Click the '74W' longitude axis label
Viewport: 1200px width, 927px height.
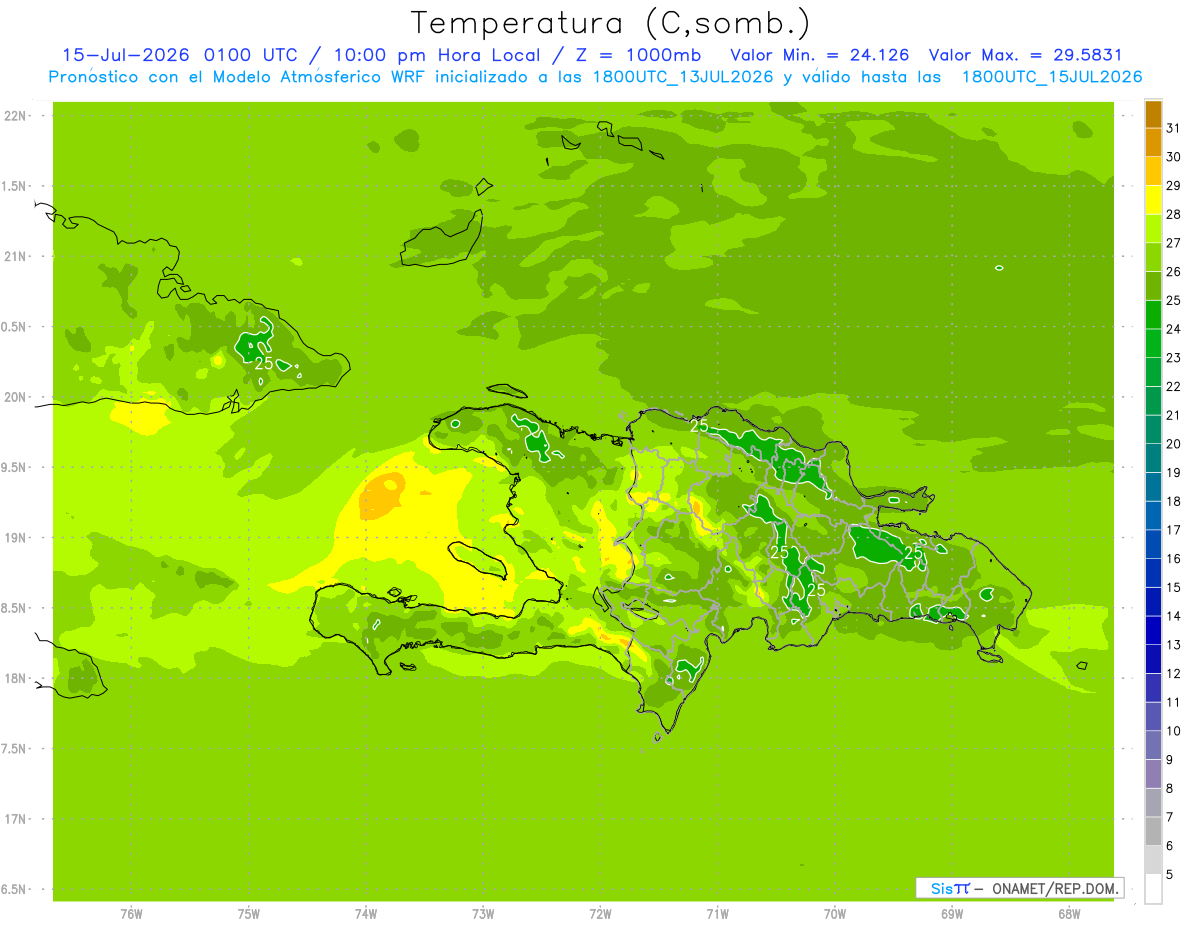365,914
